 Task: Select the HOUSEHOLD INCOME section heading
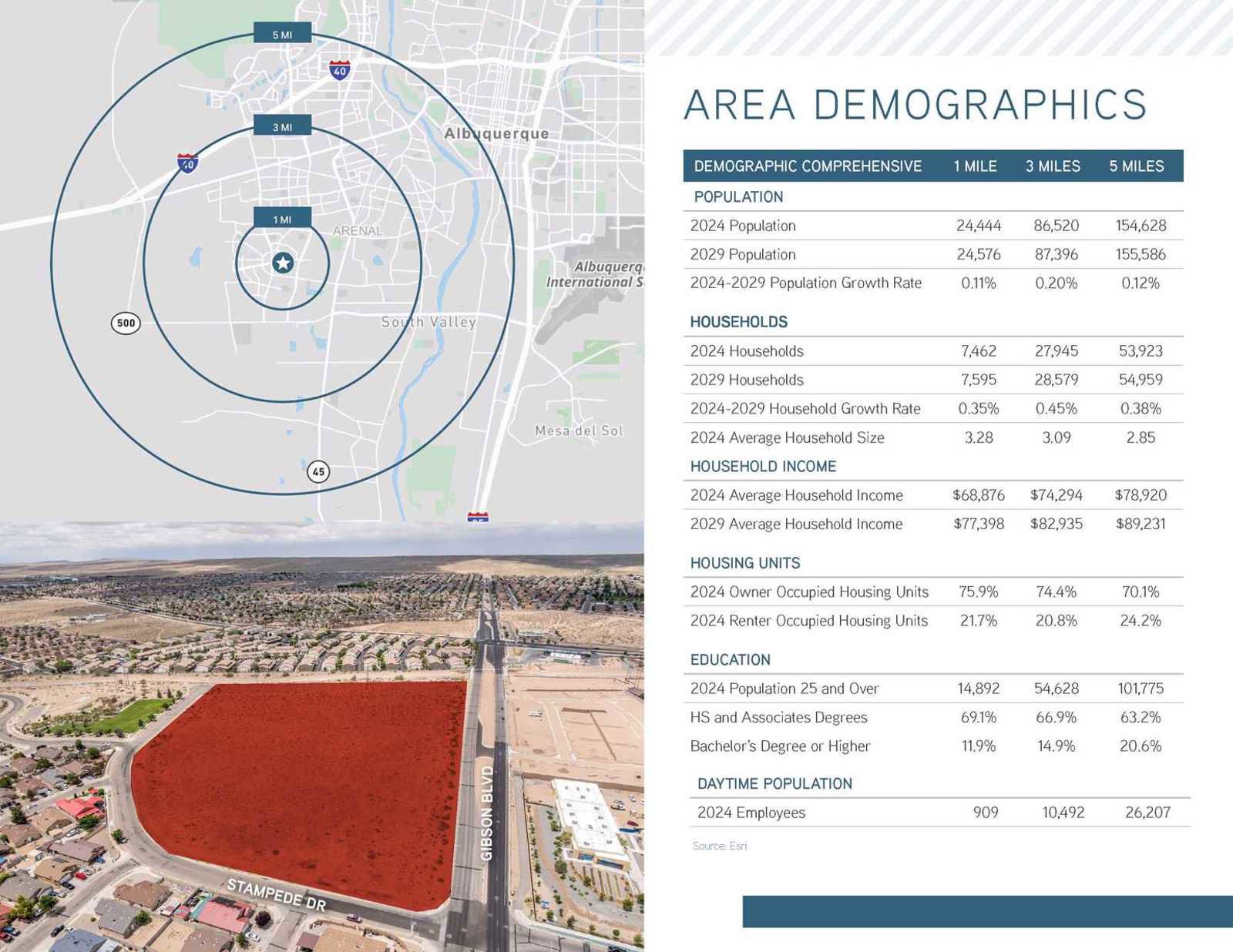point(763,467)
